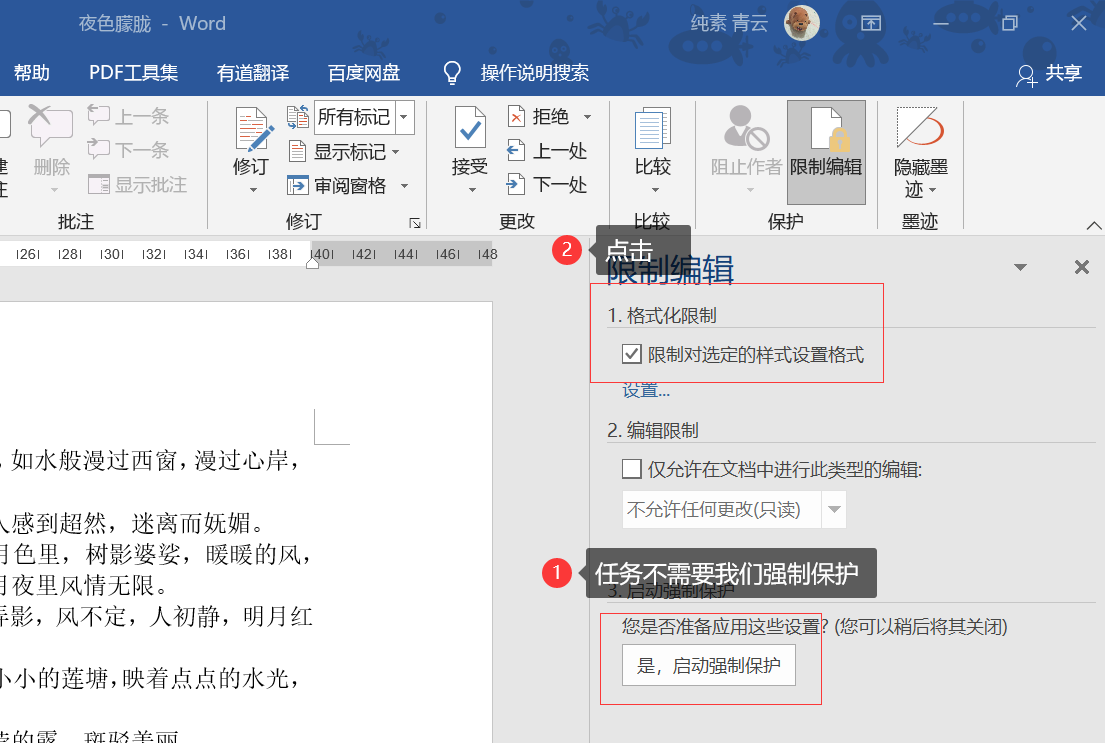Click the Share (共享) person icon
Screen dimensions: 1105x743
(x=1026, y=75)
